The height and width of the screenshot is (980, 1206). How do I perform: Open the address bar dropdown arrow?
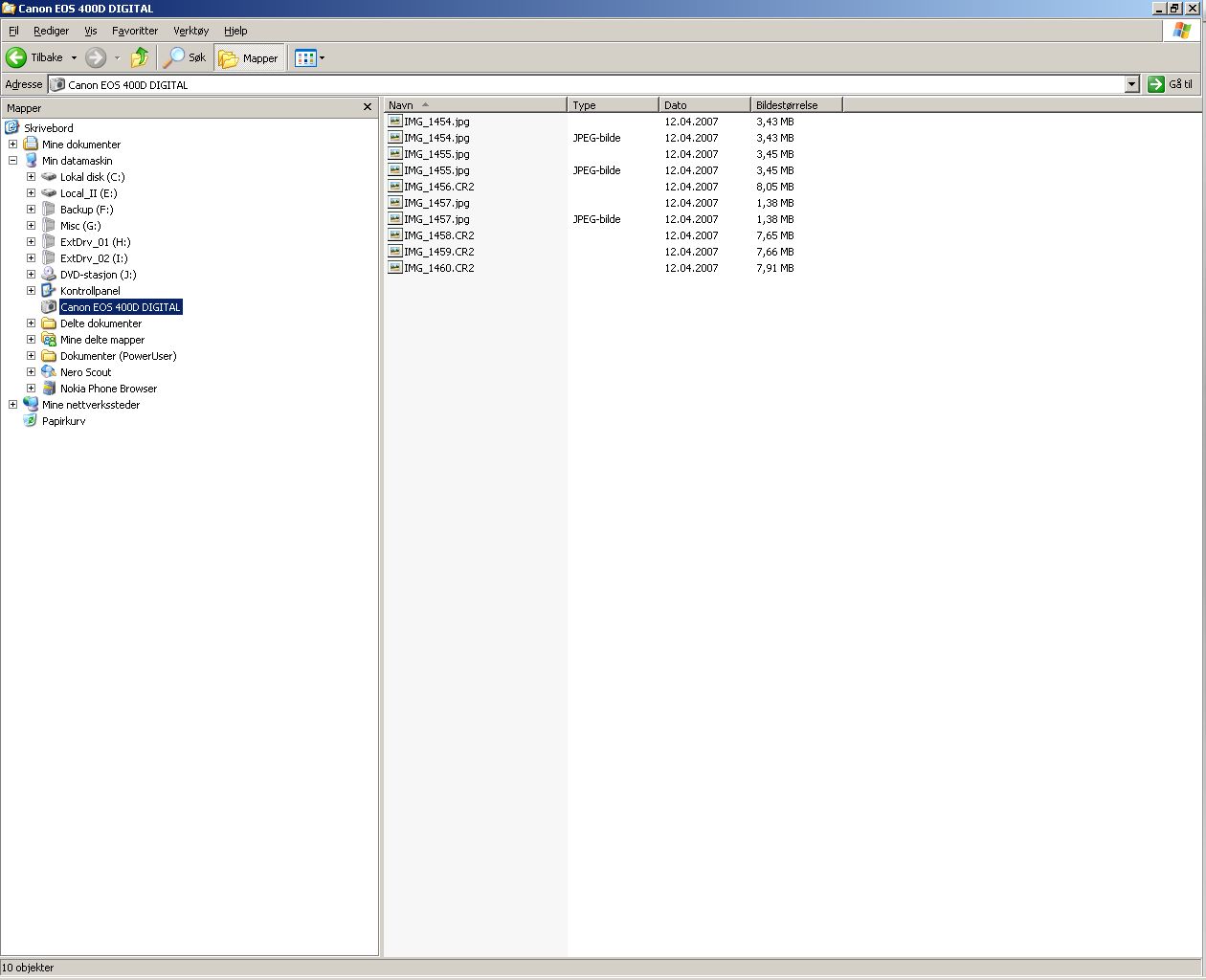point(1131,84)
